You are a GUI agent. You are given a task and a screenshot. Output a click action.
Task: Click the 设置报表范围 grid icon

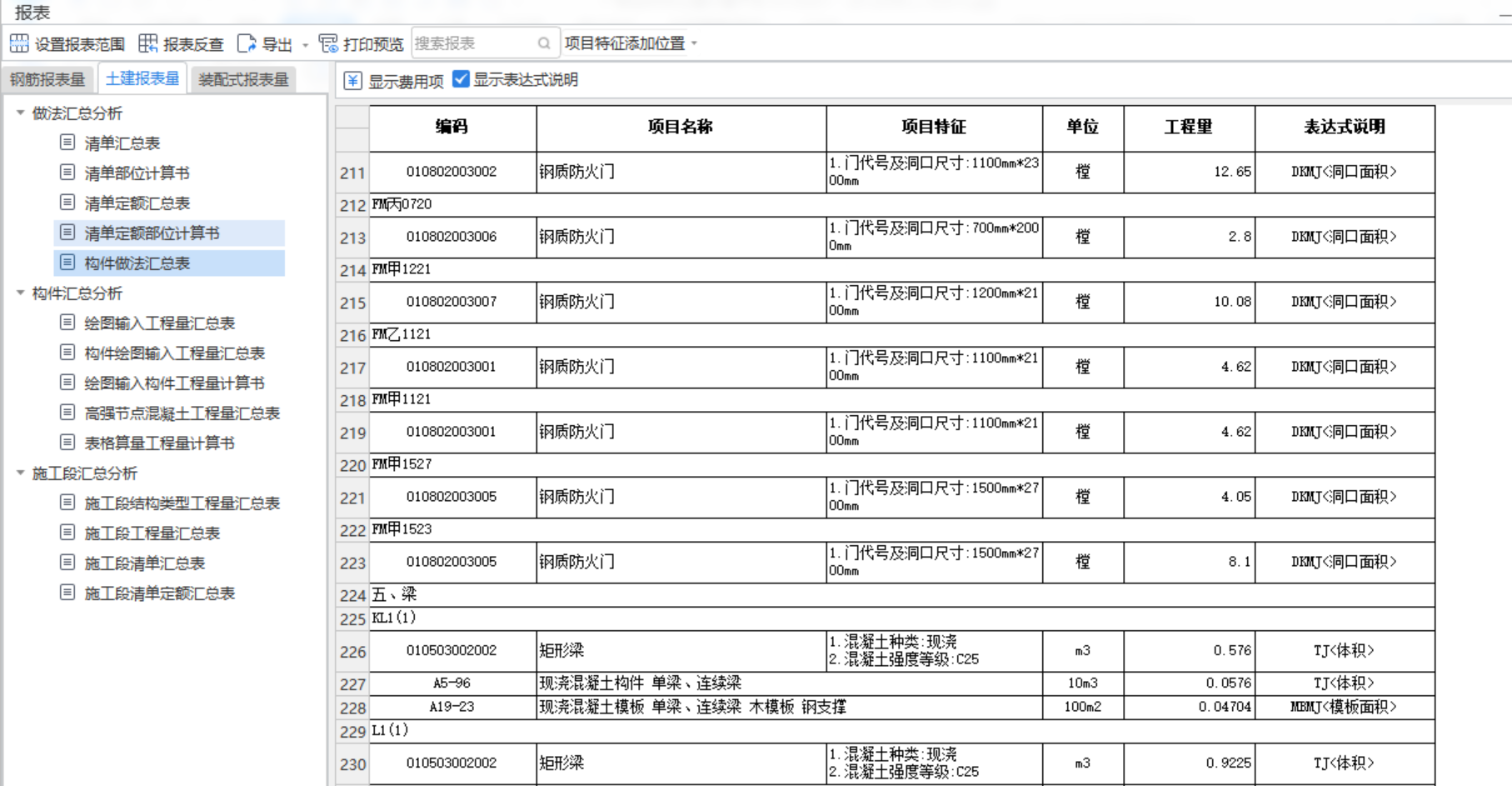(x=19, y=43)
